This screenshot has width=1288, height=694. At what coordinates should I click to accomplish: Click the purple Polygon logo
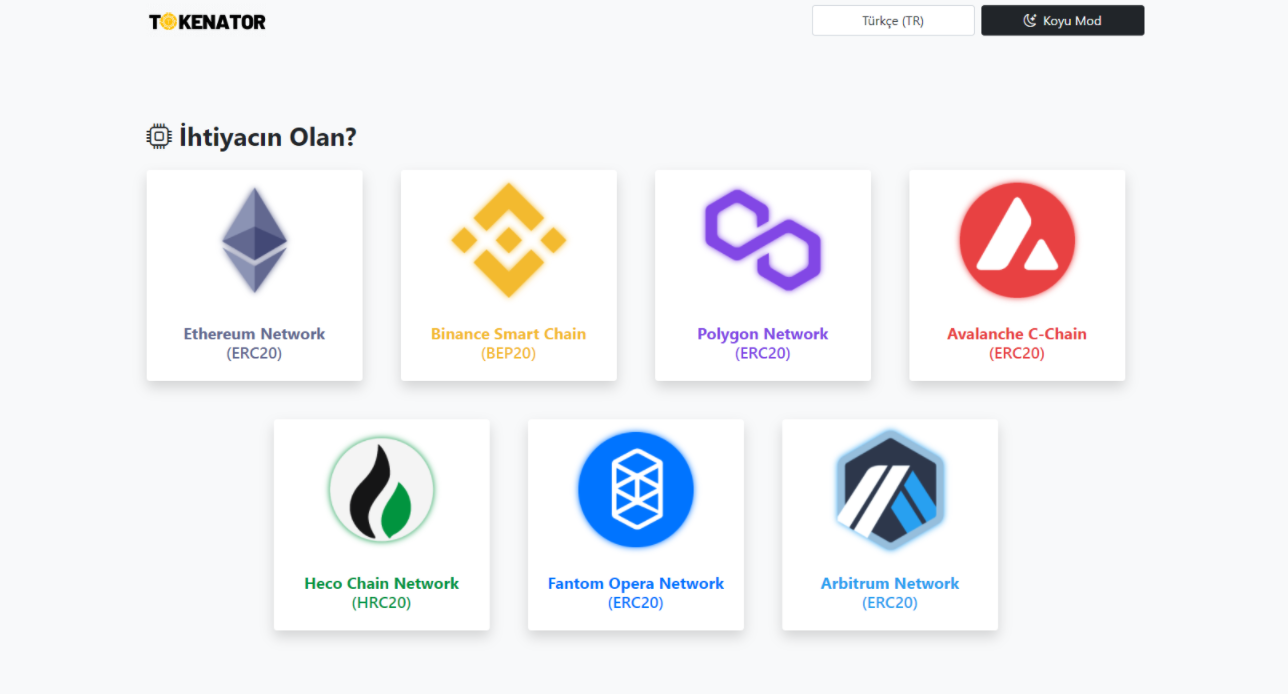(x=763, y=240)
